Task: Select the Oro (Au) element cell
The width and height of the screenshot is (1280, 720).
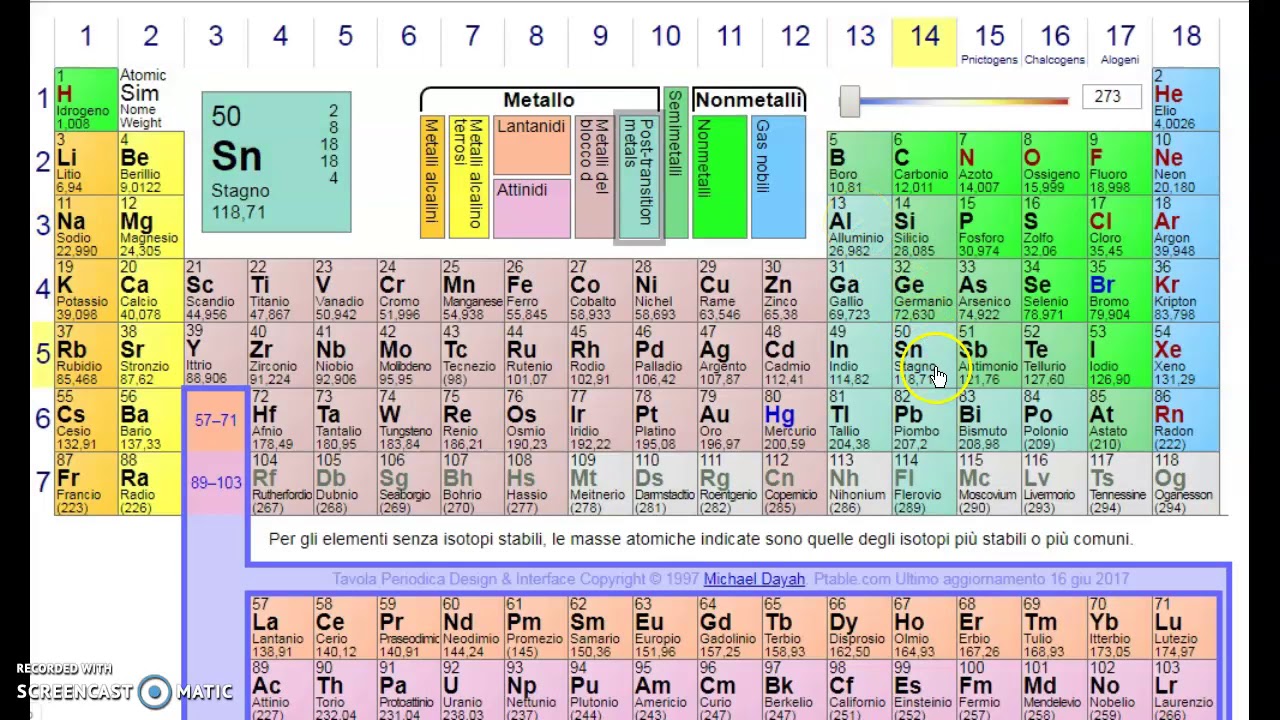Action: coord(730,420)
